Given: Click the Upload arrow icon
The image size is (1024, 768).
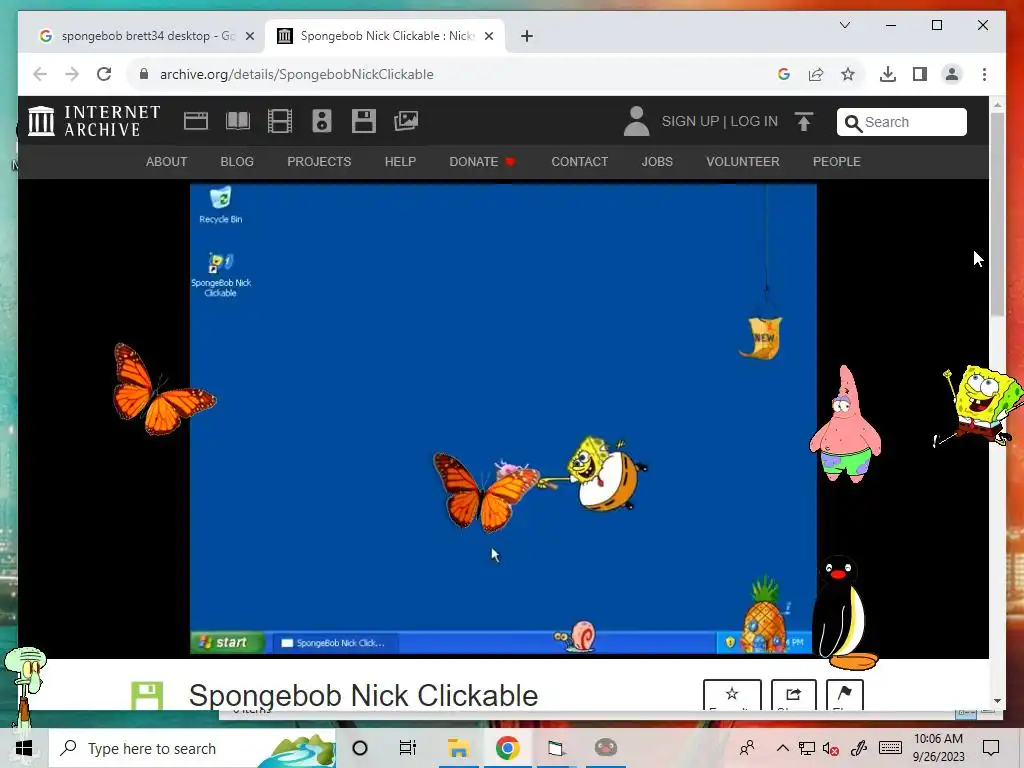Looking at the screenshot, I should pos(803,121).
